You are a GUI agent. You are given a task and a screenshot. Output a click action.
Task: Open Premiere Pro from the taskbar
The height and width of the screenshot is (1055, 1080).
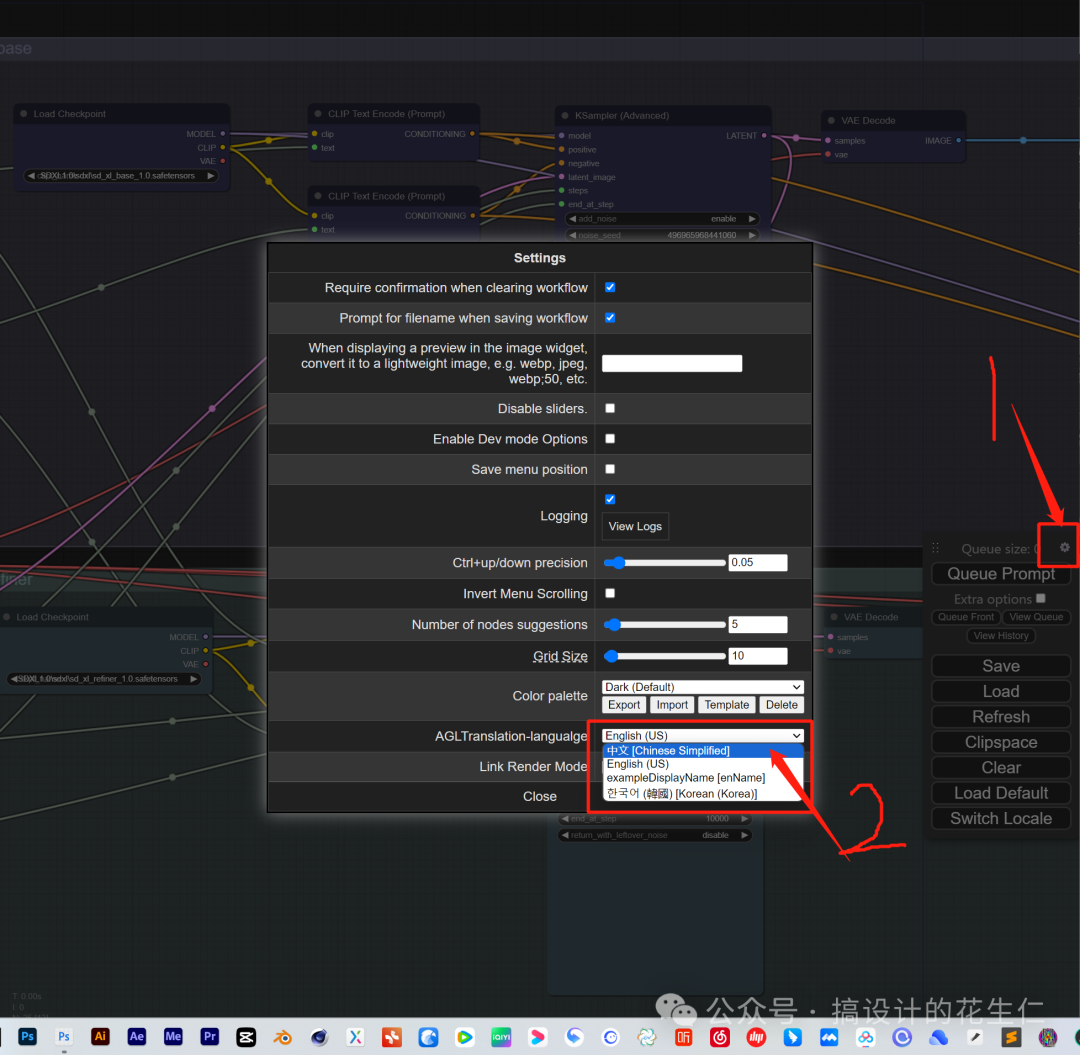[210, 1037]
